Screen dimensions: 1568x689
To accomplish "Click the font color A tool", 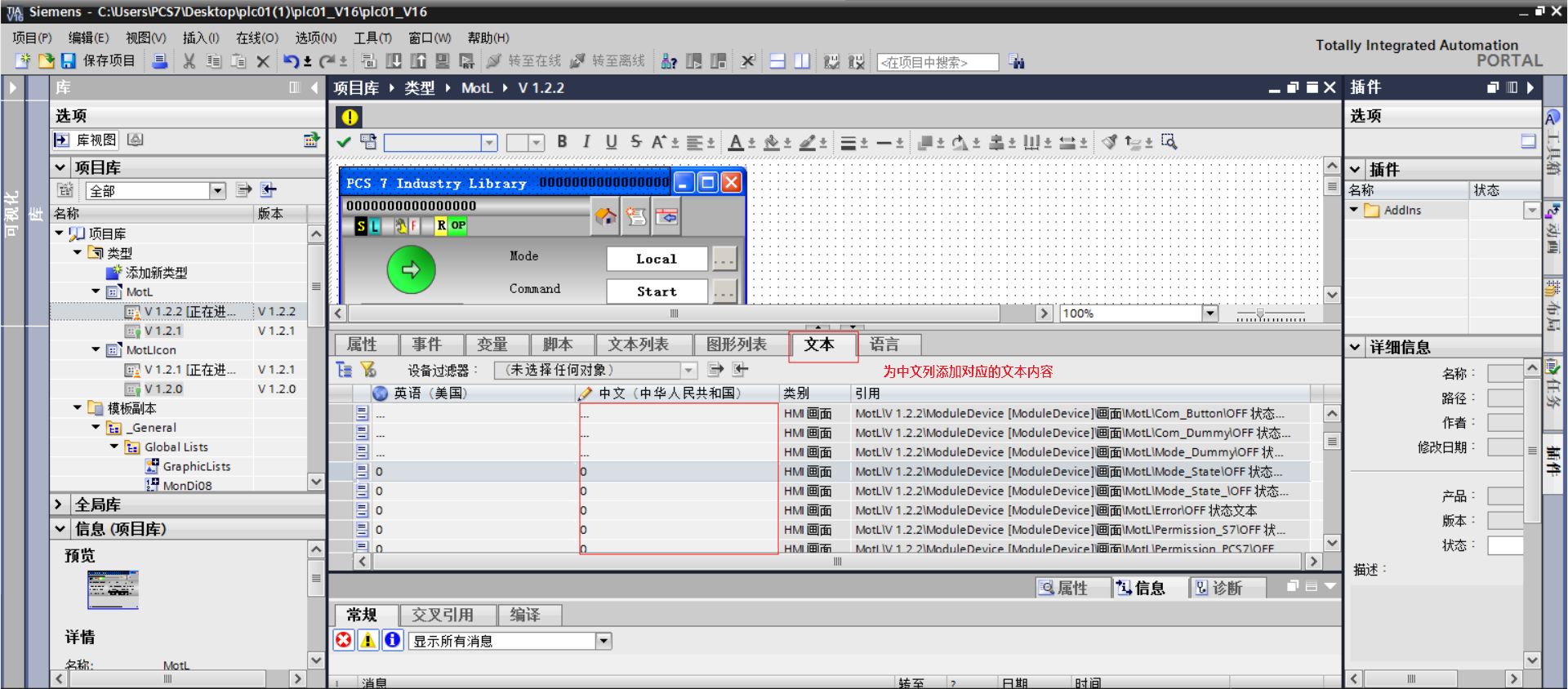I will tap(736, 142).
